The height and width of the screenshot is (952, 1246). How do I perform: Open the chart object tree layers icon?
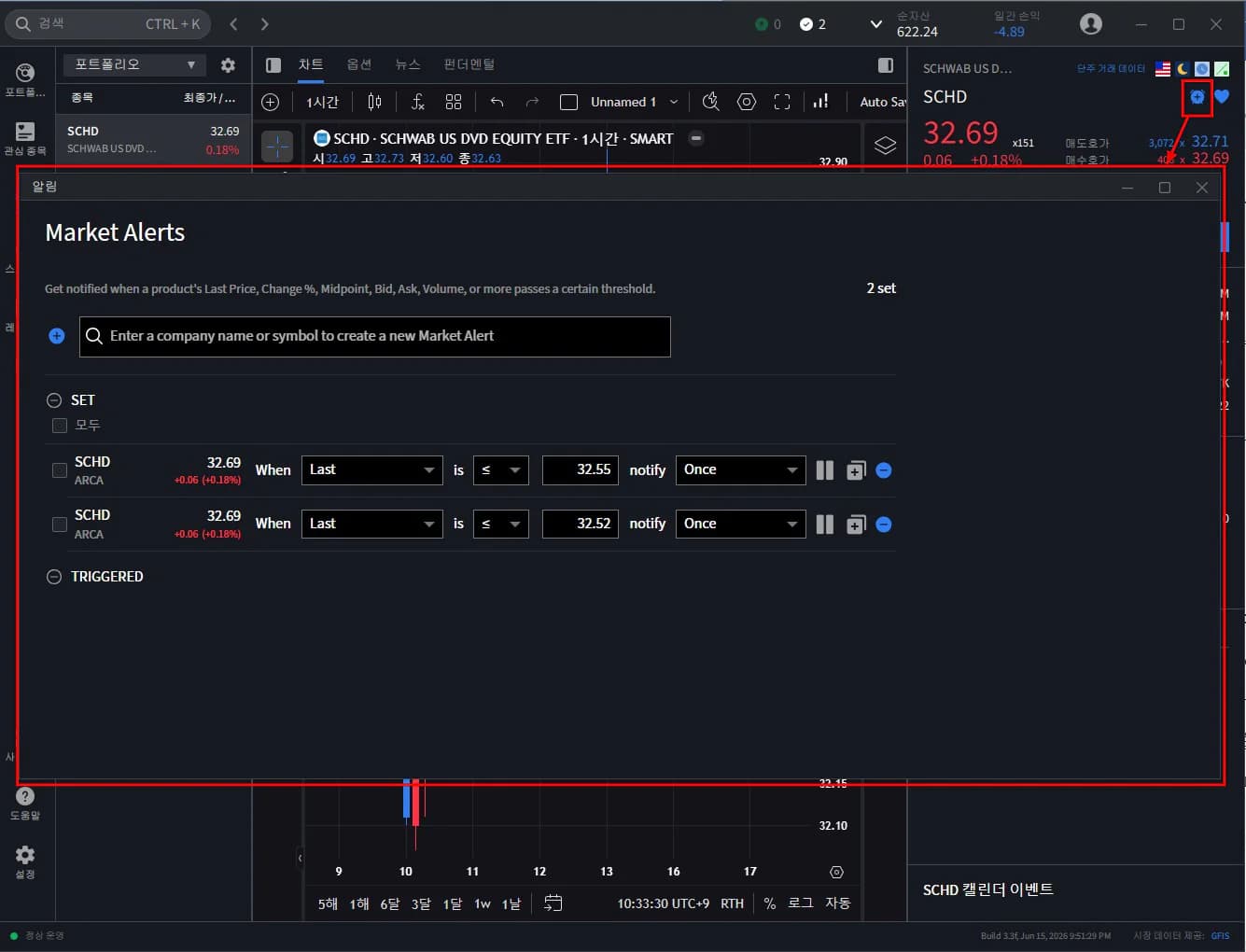click(x=885, y=146)
